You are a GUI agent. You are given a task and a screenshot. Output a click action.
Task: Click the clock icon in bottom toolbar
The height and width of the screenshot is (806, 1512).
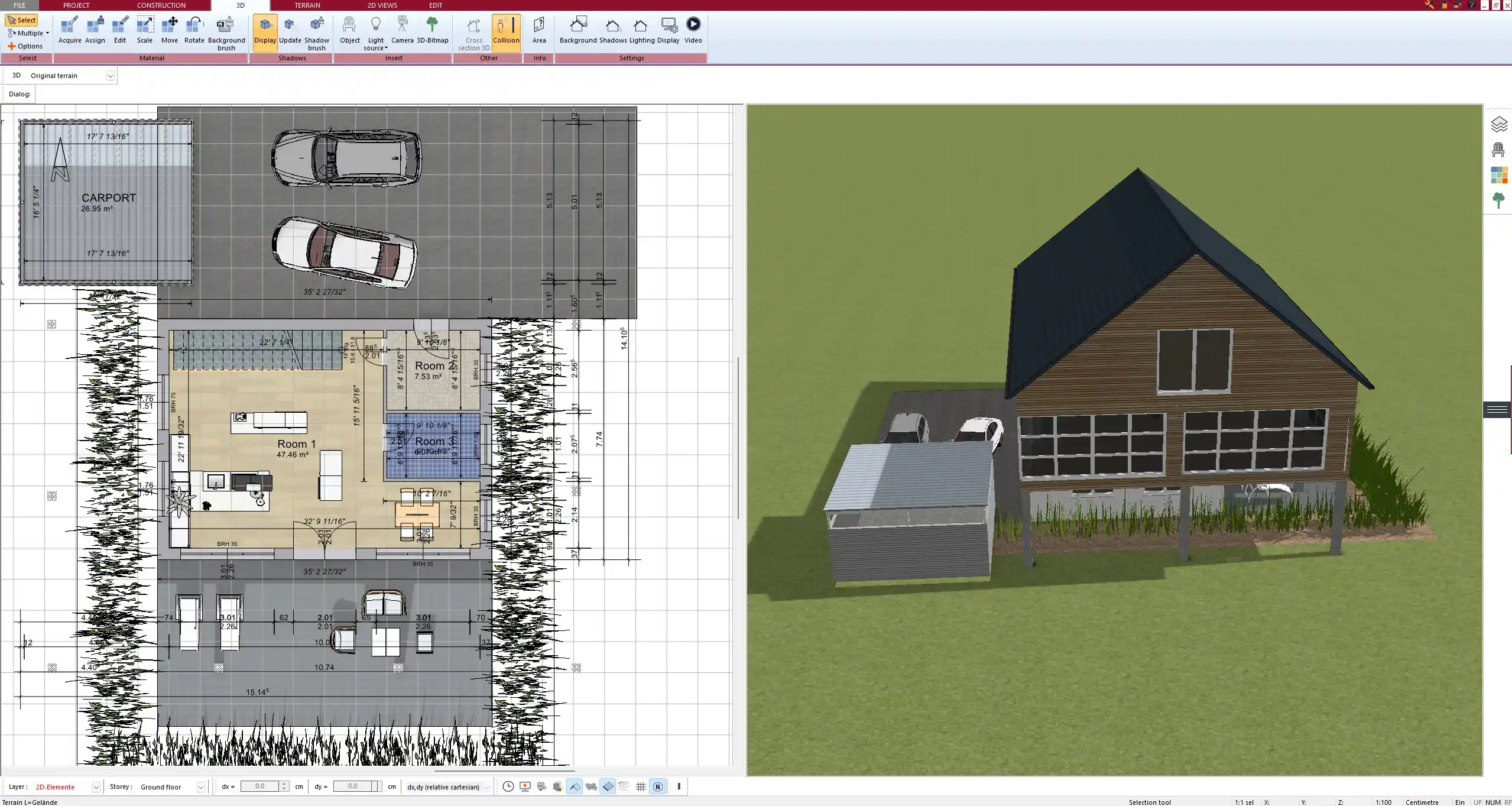tap(508, 786)
